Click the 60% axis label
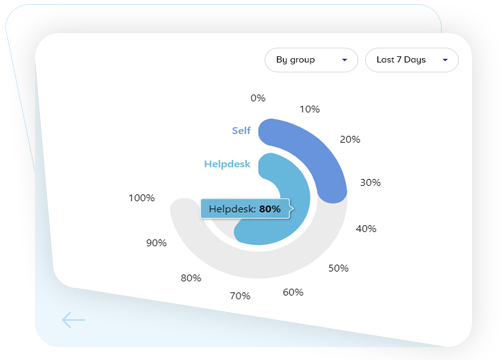The image size is (502, 360). [x=293, y=292]
